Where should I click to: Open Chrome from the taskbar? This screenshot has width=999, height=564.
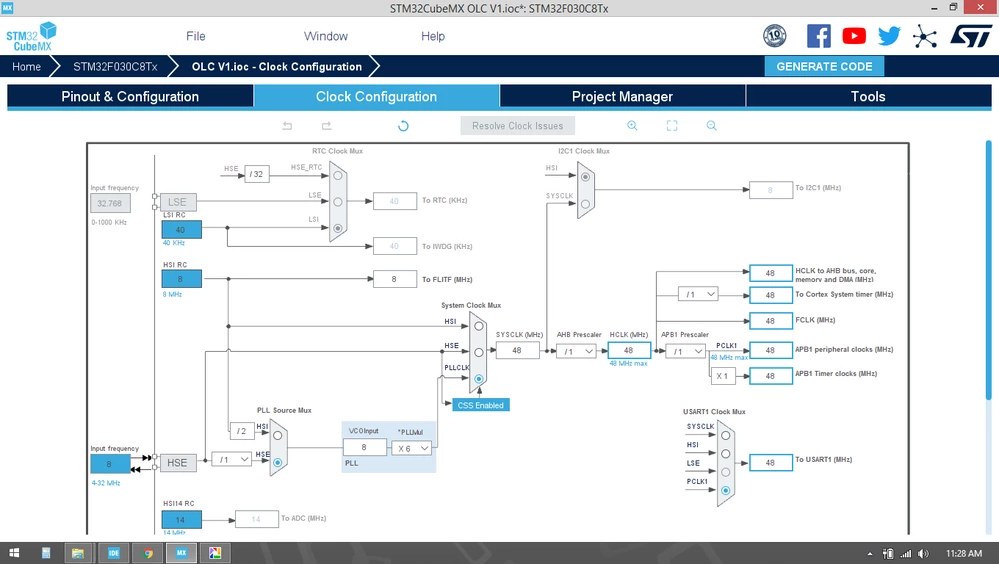[148, 553]
